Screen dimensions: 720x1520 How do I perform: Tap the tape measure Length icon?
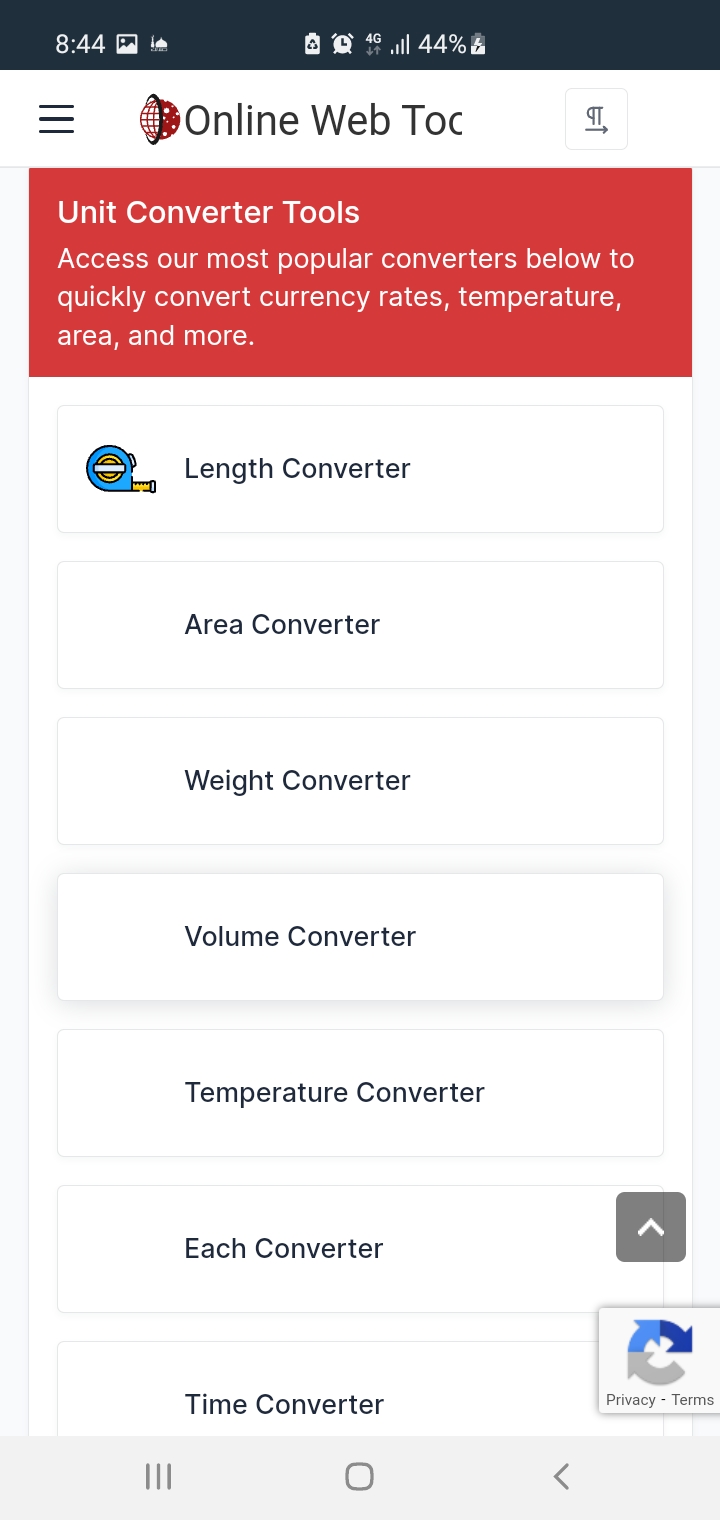[x=120, y=469]
